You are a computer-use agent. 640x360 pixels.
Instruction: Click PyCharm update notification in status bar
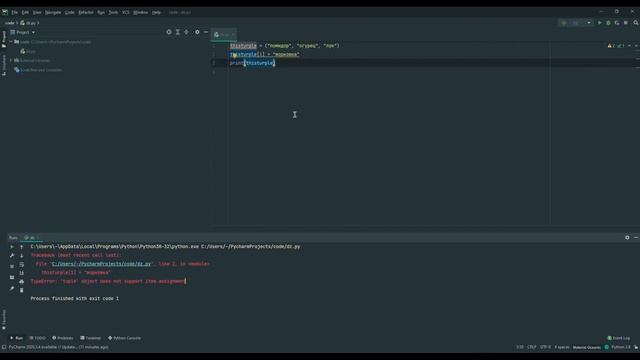point(59,347)
